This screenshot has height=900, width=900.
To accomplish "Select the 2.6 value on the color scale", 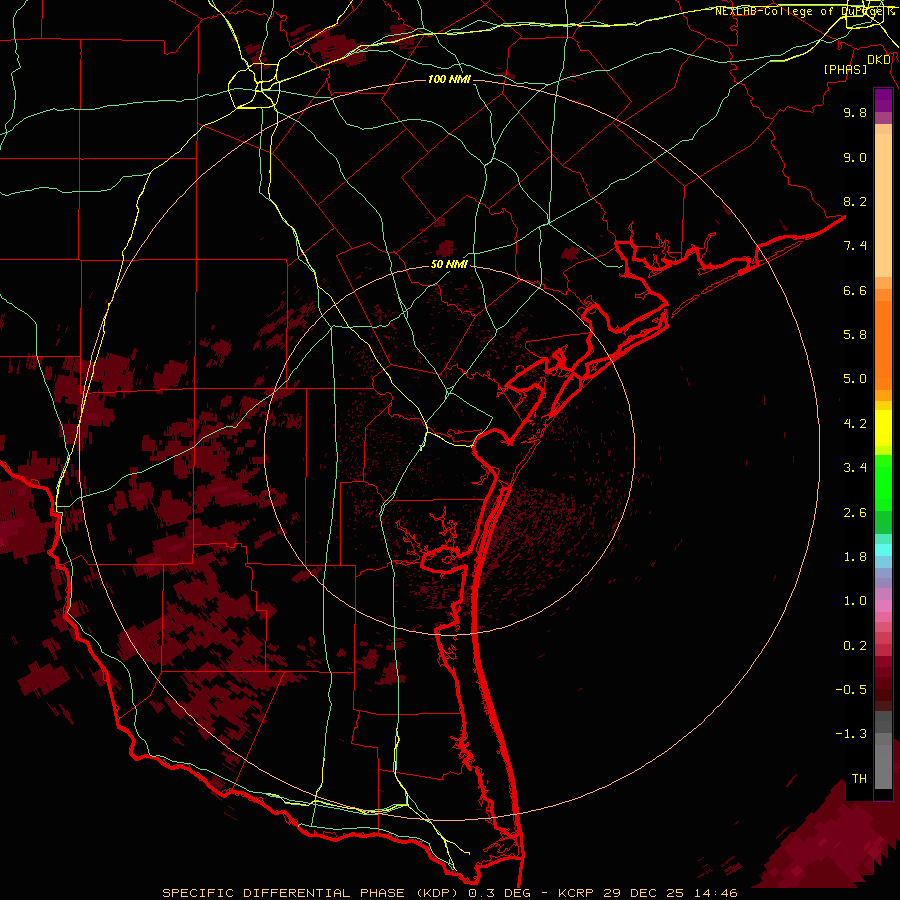I will tap(855, 513).
